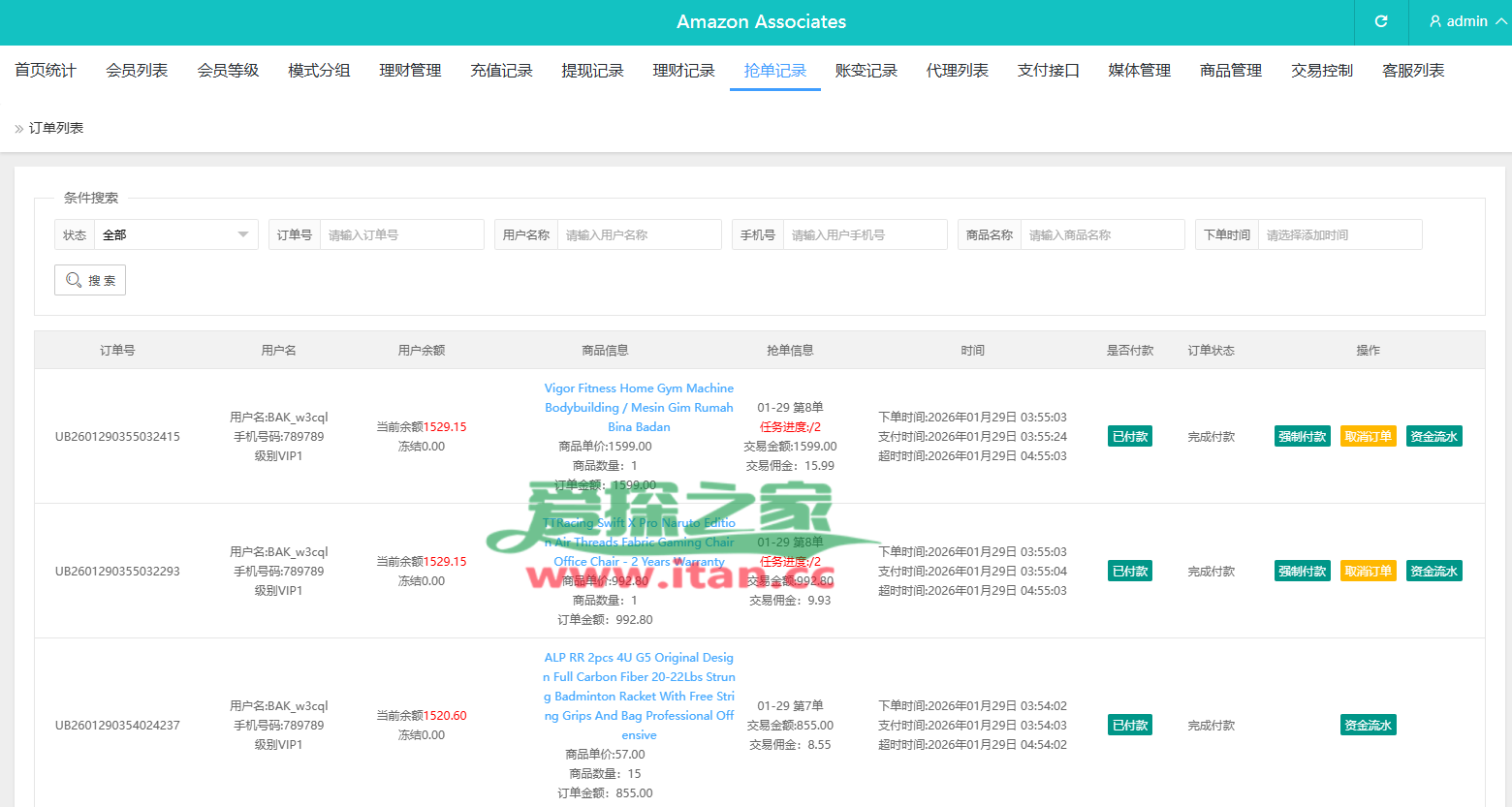Screen dimensions: 1512x807
Task: Open 客服列表 menu item
Action: click(1412, 71)
